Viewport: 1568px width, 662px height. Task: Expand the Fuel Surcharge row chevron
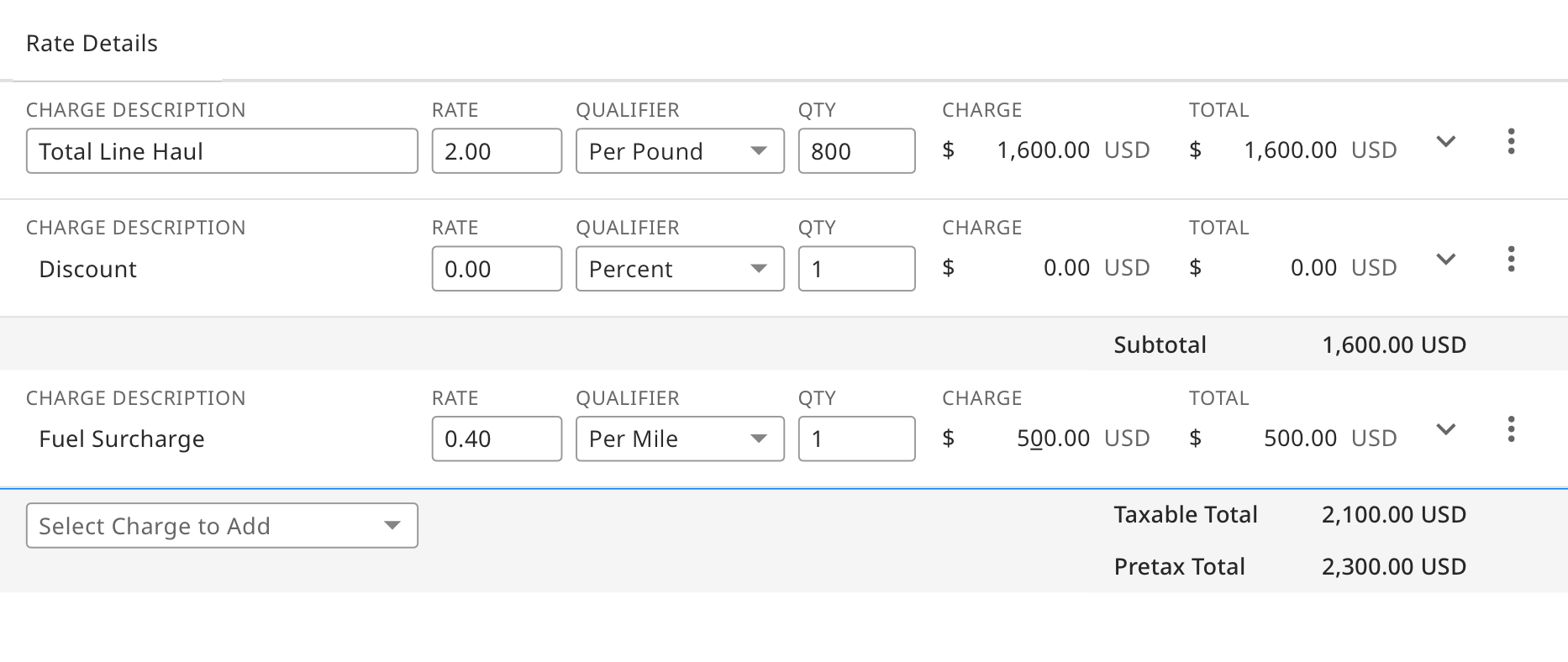point(1445,429)
